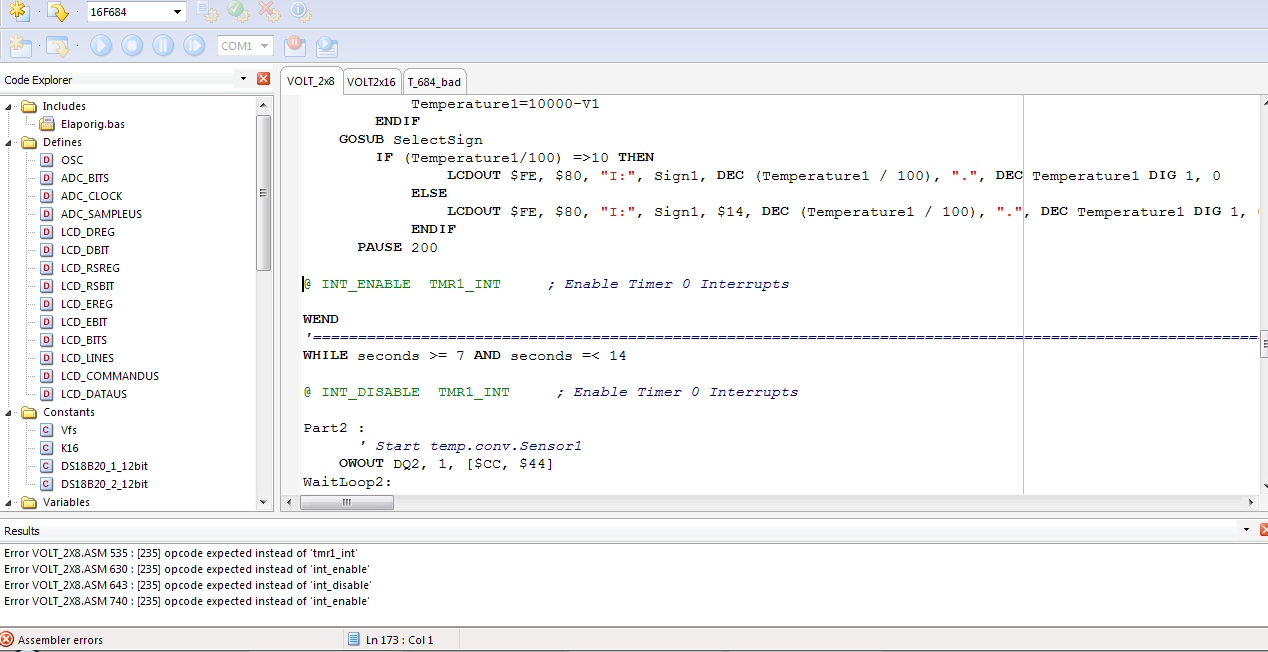Click the ICD Compile icon in second toolbar
Viewport: 1268px width, 652px height.
(x=20, y=46)
